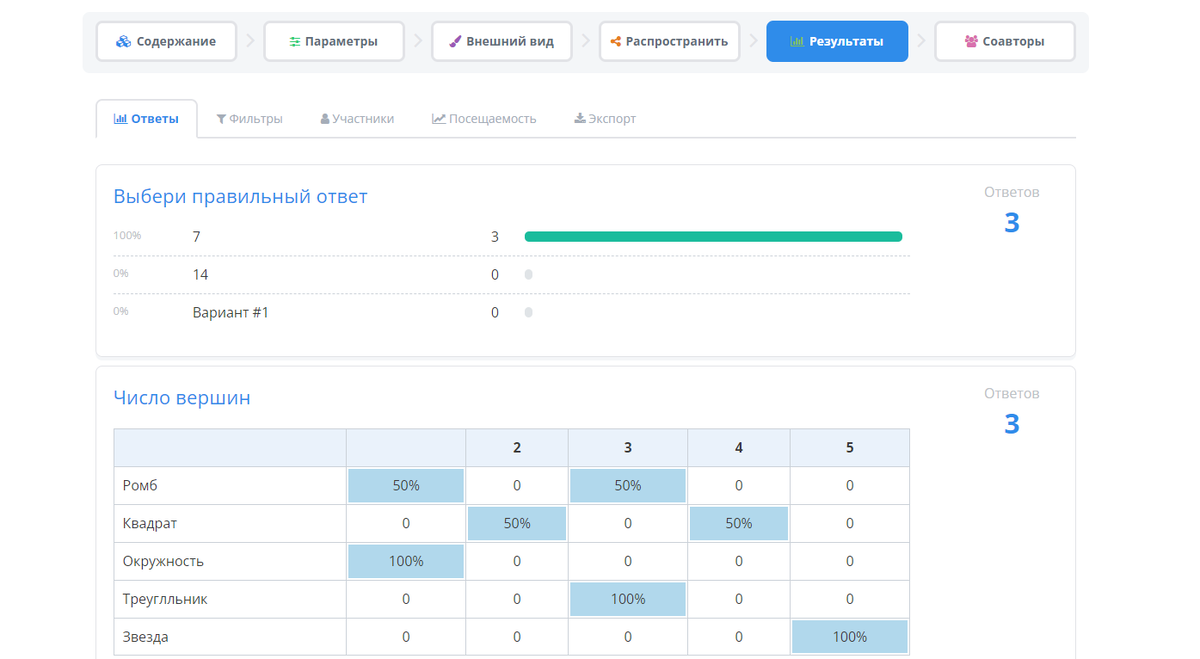
Task: Click column header 2
Action: [x=517, y=448]
